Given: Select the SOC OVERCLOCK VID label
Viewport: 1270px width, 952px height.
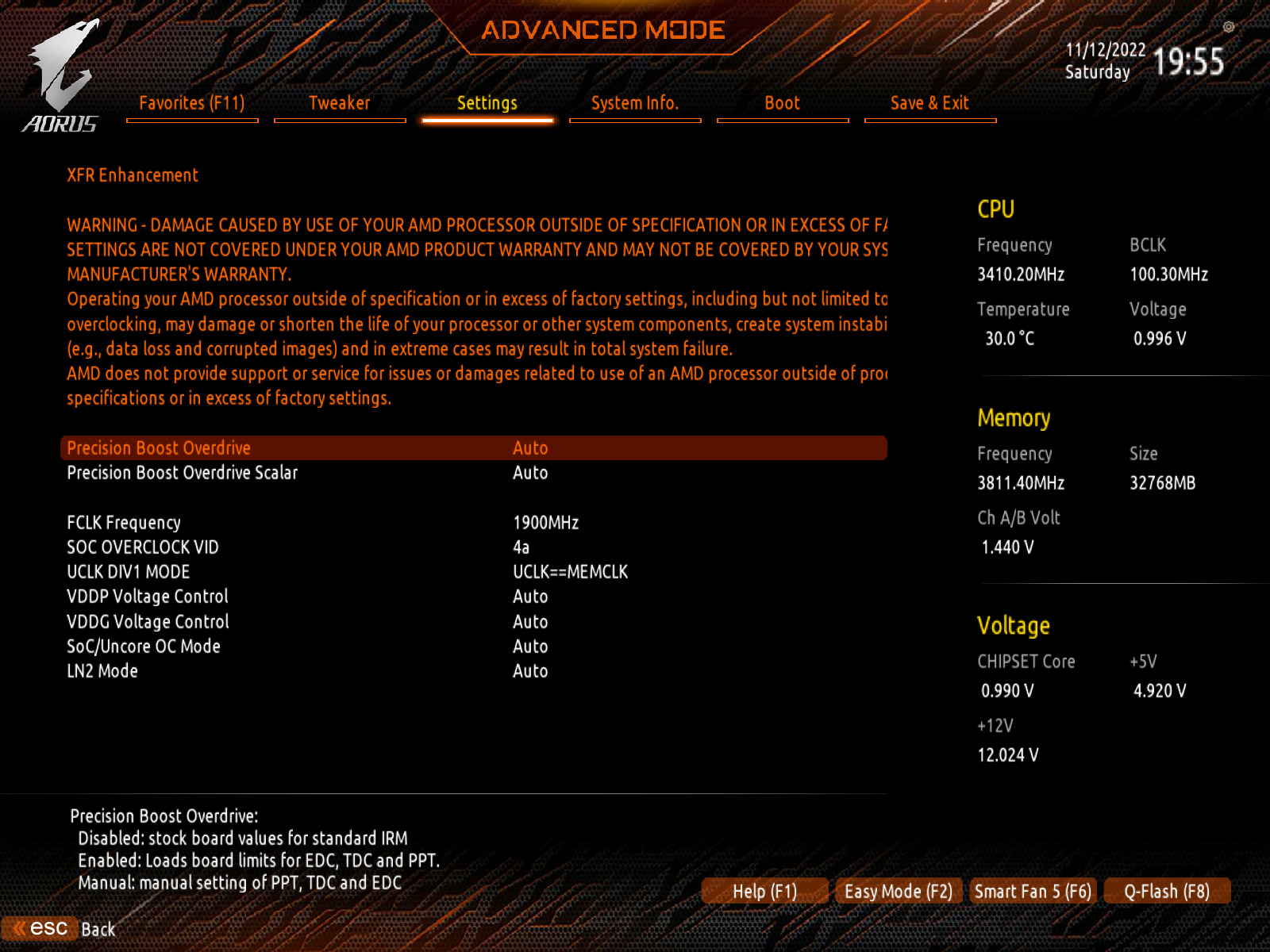Looking at the screenshot, I should click(143, 547).
